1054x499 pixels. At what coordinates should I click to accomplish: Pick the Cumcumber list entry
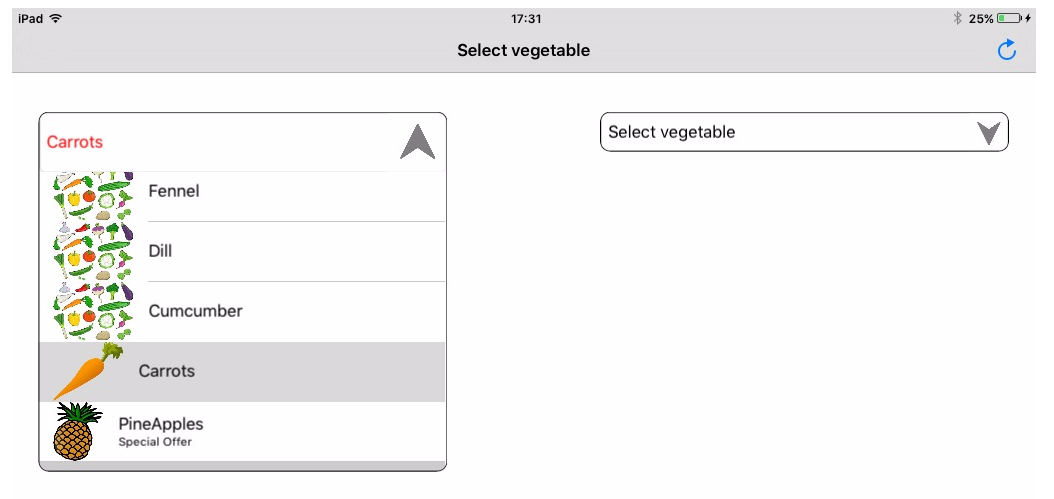pyautogui.click(x=195, y=311)
